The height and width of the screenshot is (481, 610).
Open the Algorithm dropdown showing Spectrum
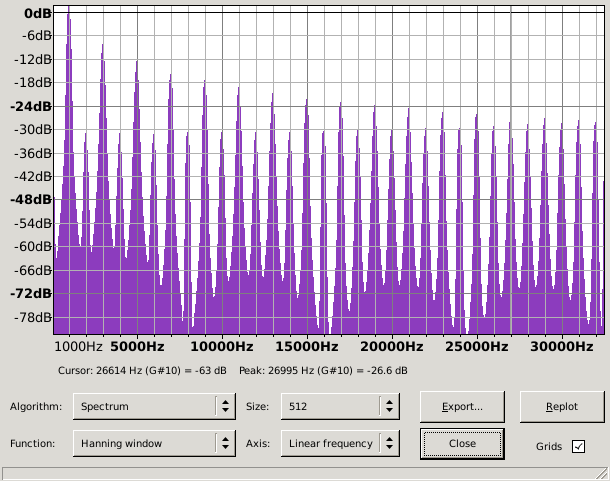(154, 406)
